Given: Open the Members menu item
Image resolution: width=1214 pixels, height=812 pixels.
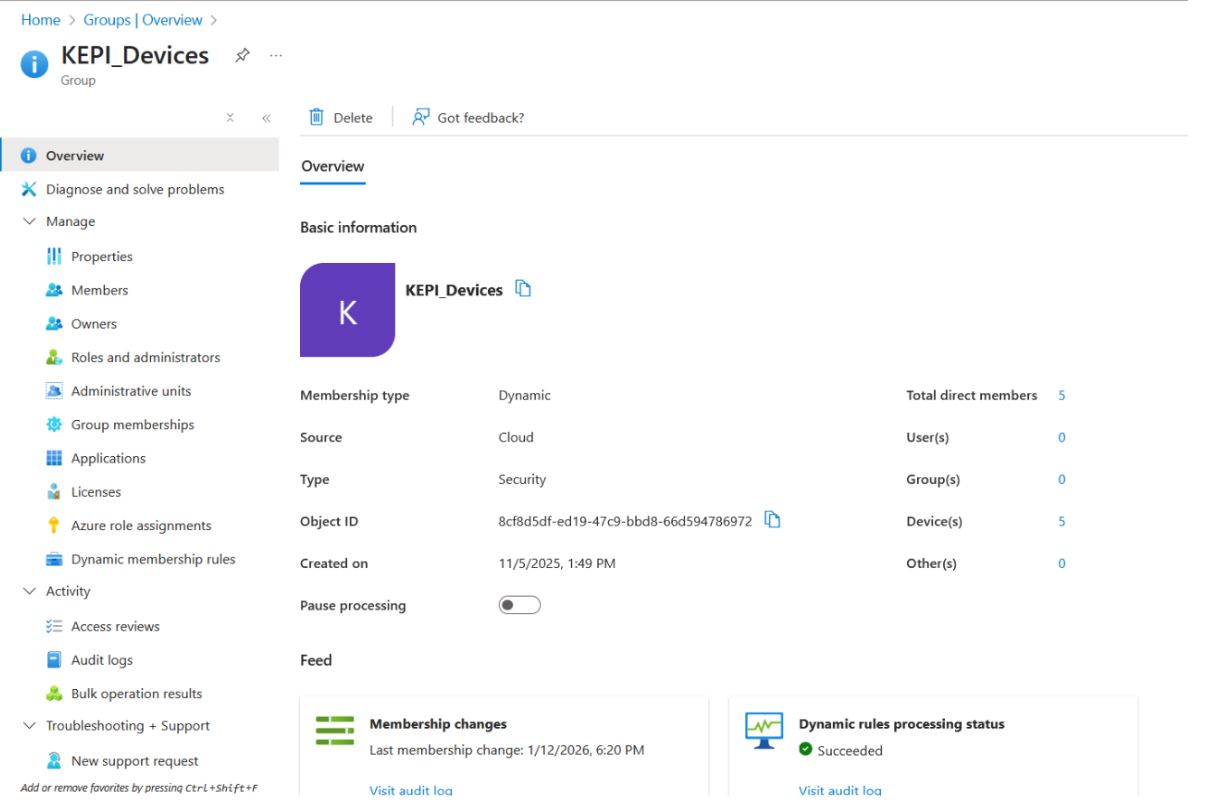Looking at the screenshot, I should (x=99, y=290).
